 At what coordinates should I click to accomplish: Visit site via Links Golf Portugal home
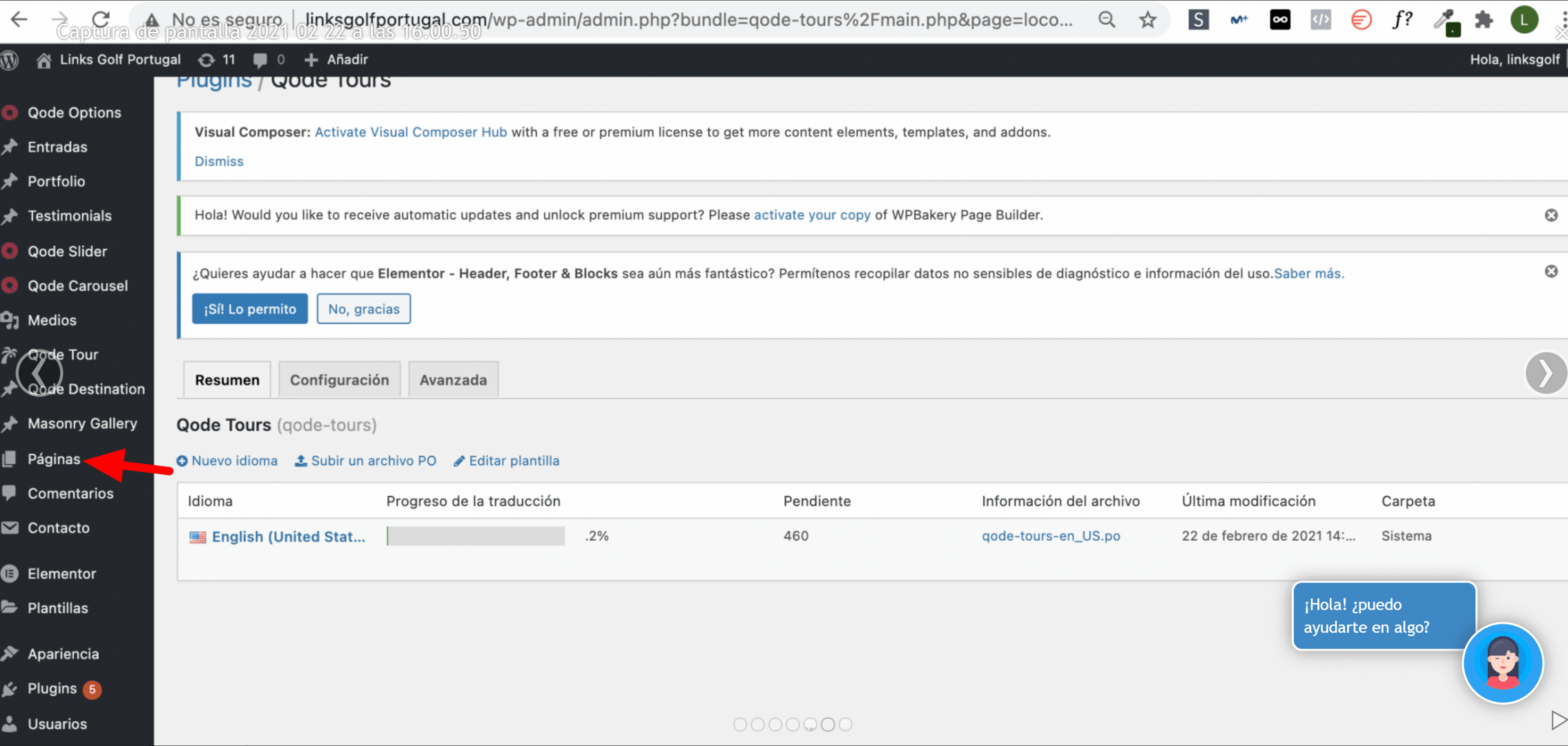(x=108, y=60)
